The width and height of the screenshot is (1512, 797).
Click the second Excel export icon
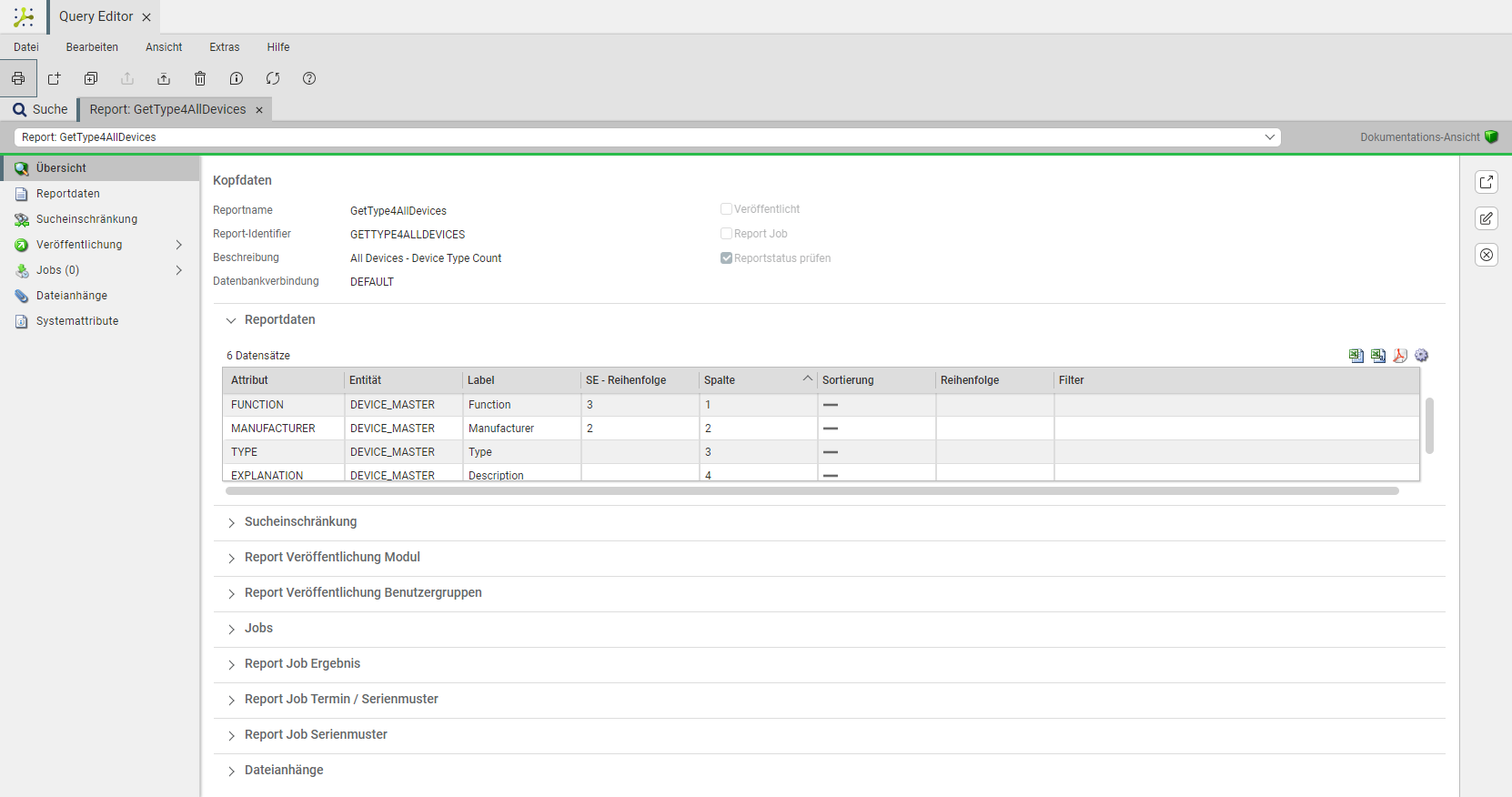[1378, 356]
